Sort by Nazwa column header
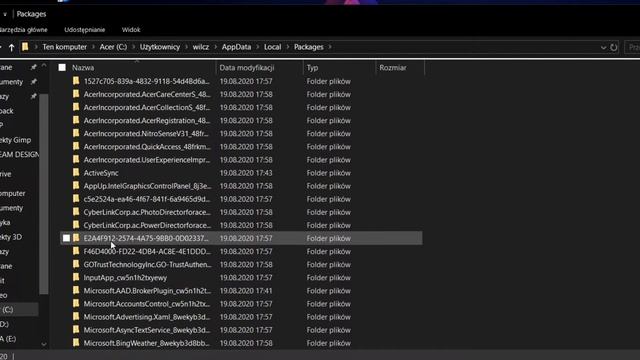Image resolution: width=640 pixels, height=360 pixels. (83, 68)
